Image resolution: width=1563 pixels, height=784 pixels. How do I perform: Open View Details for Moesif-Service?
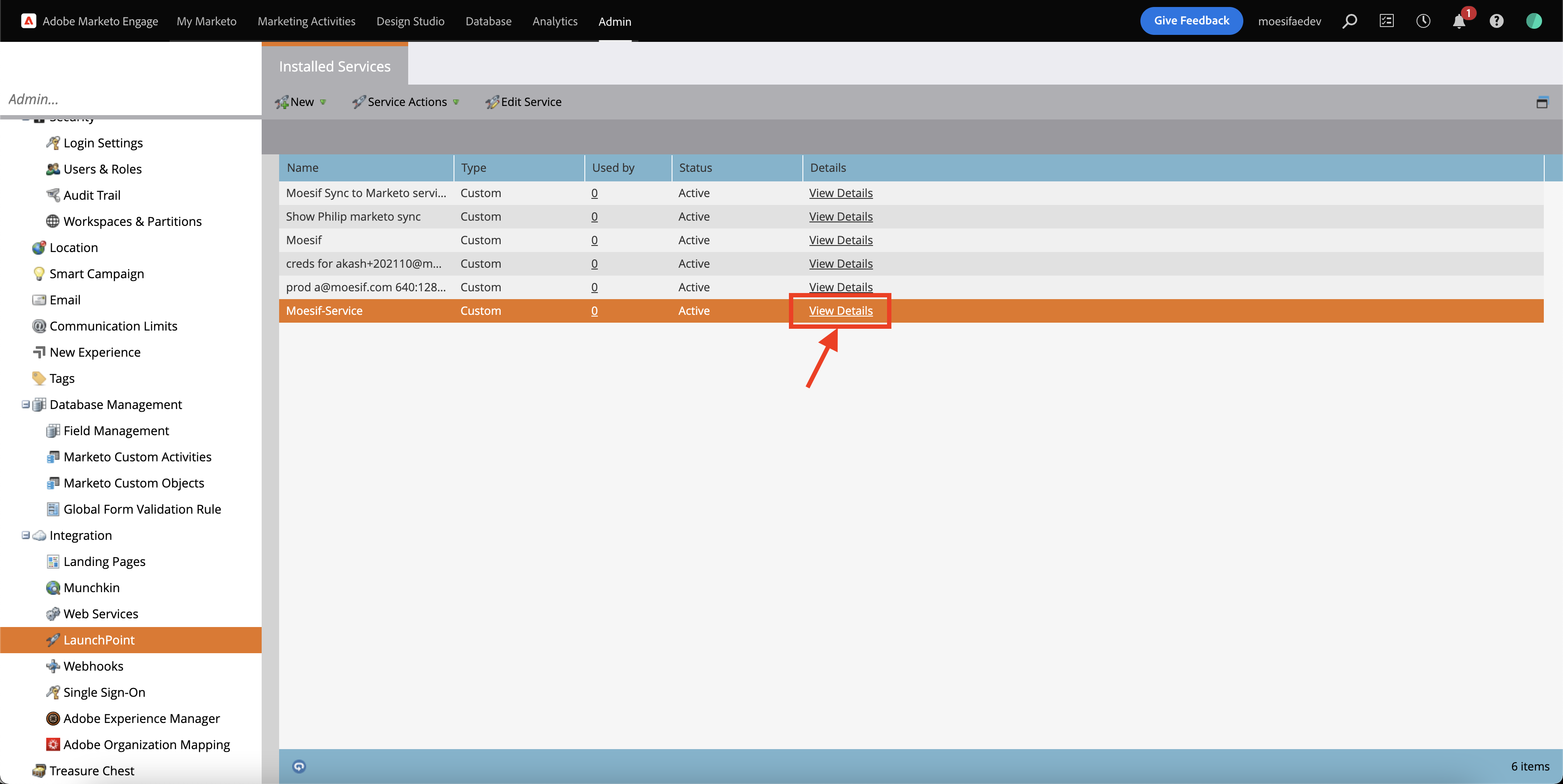pyautogui.click(x=840, y=311)
